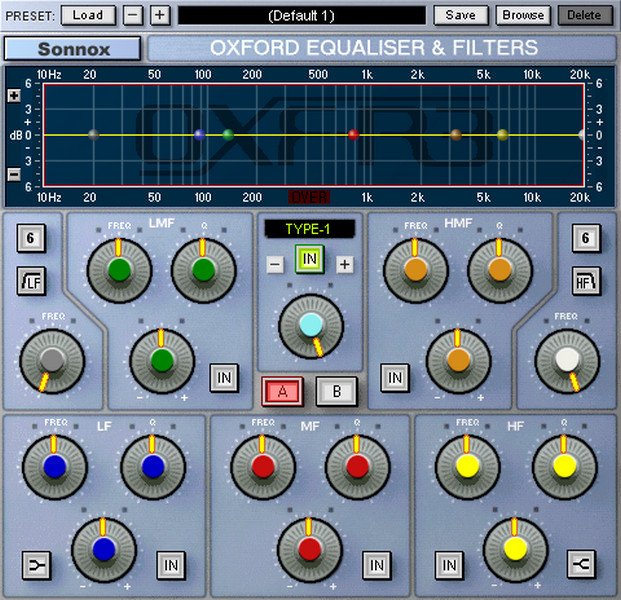Click the high-cut filter shape icon
The image size is (621, 600).
[x=585, y=282]
